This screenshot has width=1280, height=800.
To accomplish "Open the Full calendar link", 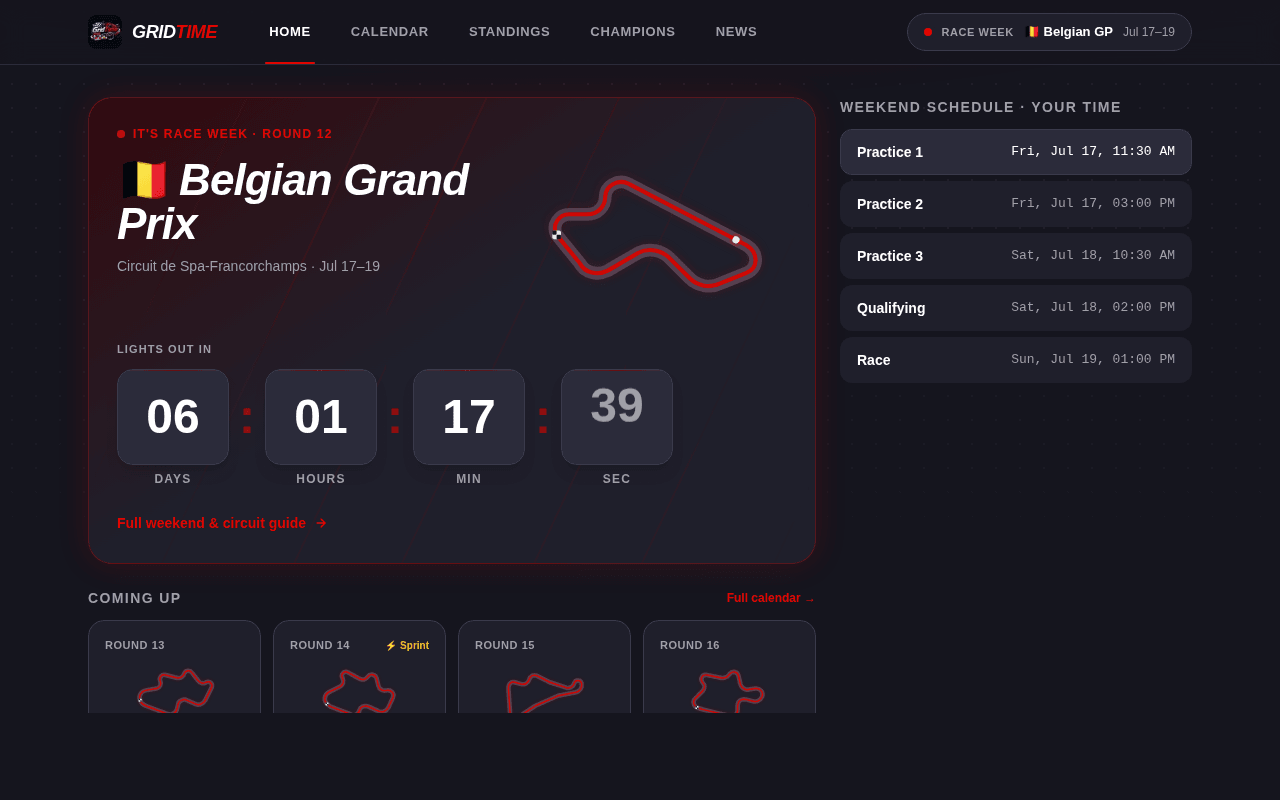I will point(771,598).
